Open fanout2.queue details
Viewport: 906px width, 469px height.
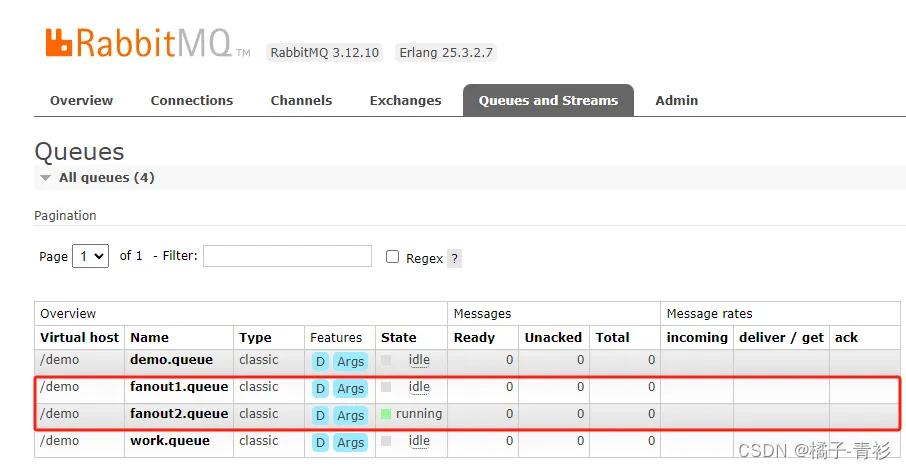[x=179, y=414]
